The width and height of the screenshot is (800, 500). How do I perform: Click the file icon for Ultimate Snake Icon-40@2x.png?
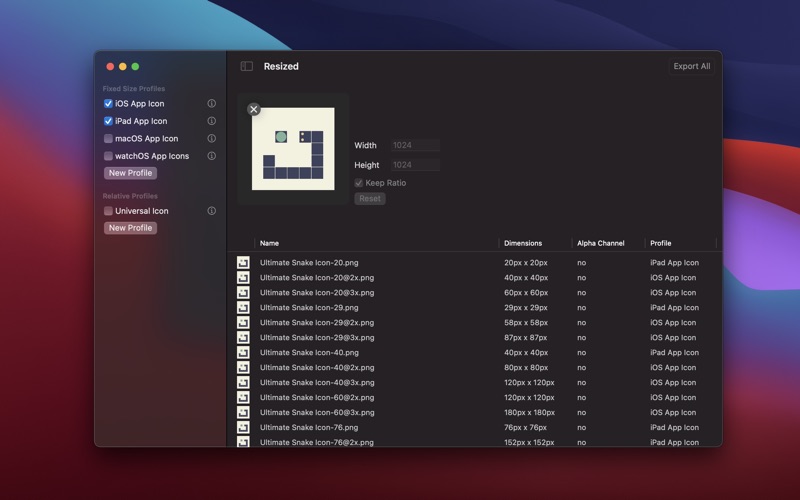tap(243, 367)
